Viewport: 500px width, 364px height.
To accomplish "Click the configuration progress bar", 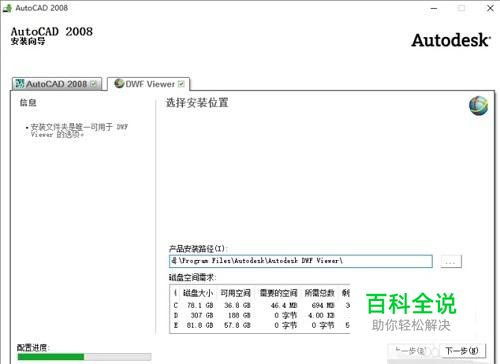I will point(84,357).
